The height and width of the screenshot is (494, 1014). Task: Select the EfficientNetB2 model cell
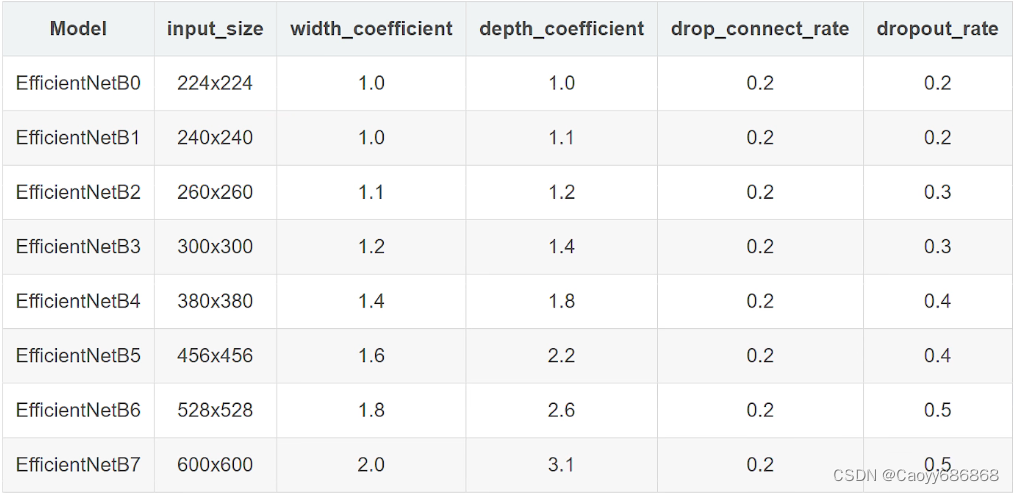coord(78,192)
